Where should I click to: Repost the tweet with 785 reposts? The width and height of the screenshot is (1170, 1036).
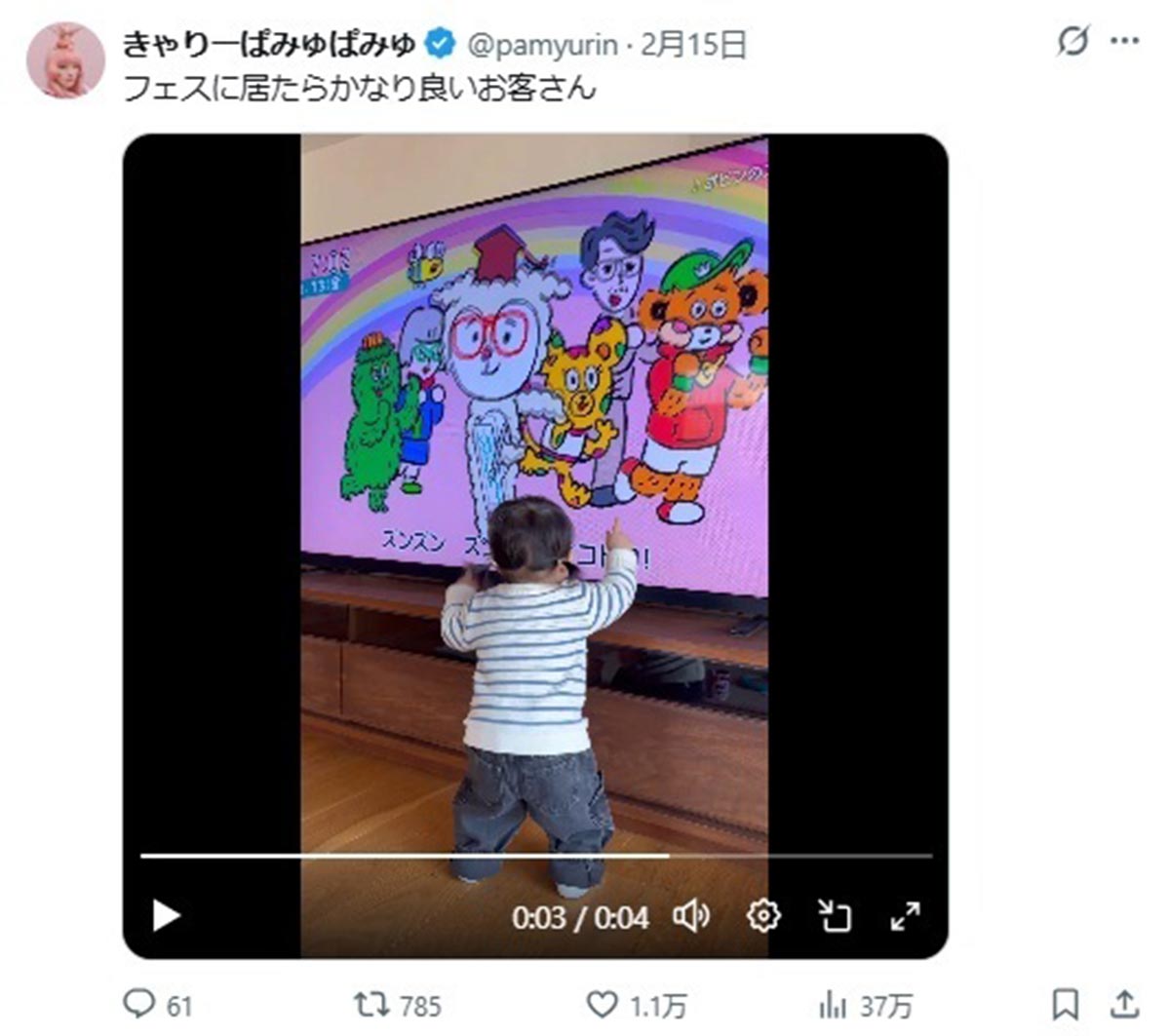click(x=370, y=1004)
